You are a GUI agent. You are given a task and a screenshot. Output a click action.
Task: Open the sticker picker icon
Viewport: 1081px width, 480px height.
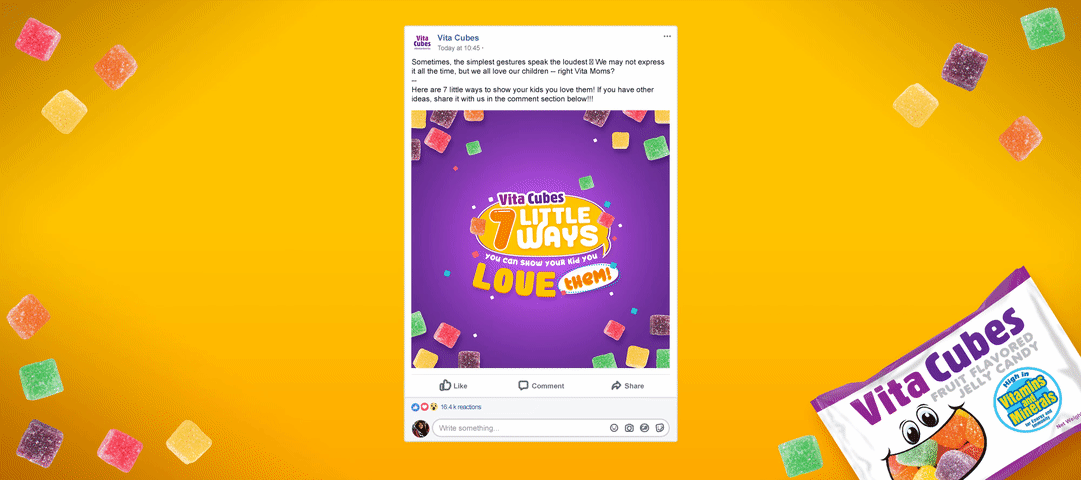(x=660, y=428)
